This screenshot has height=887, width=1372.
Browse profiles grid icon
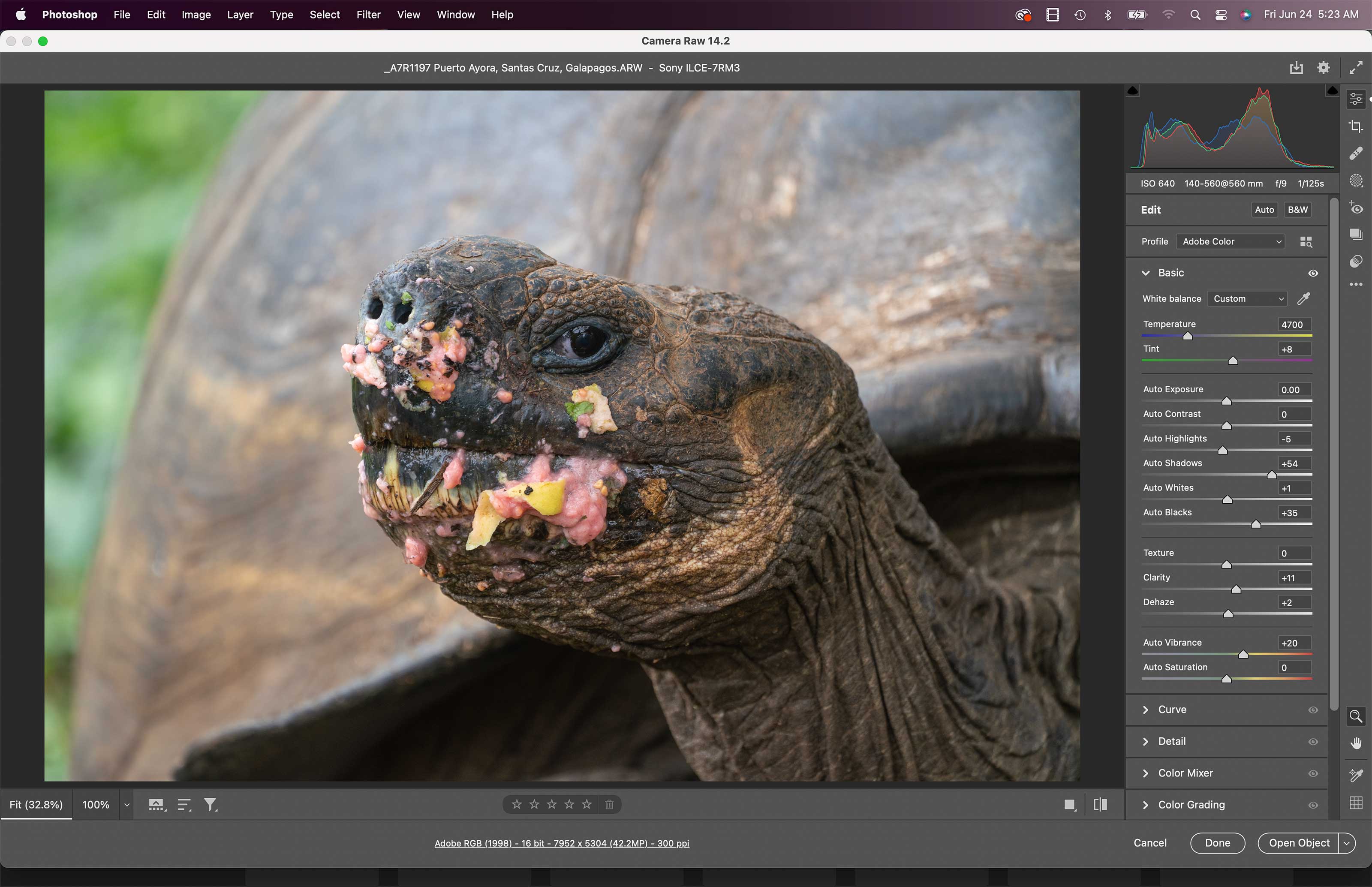click(1306, 242)
